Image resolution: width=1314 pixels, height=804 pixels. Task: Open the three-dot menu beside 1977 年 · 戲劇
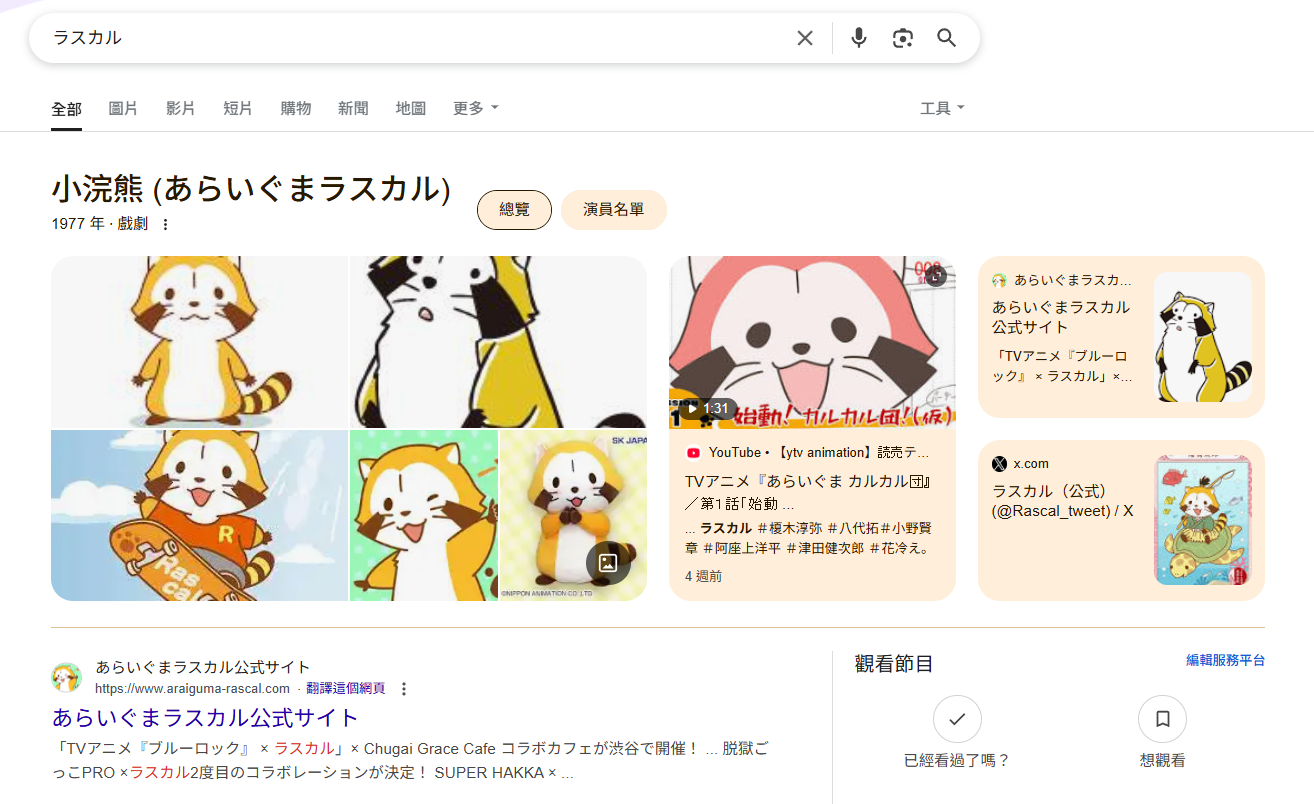coord(166,224)
